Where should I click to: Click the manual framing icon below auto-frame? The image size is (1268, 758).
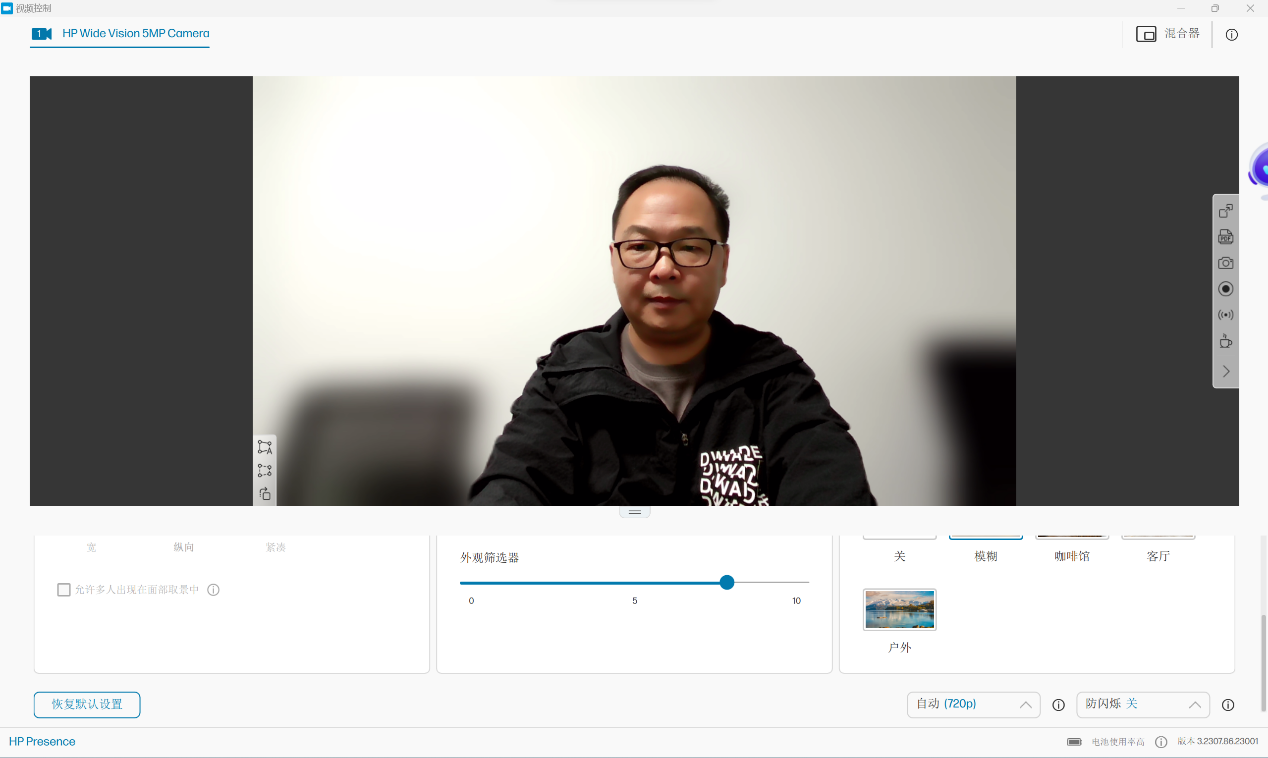(264, 470)
